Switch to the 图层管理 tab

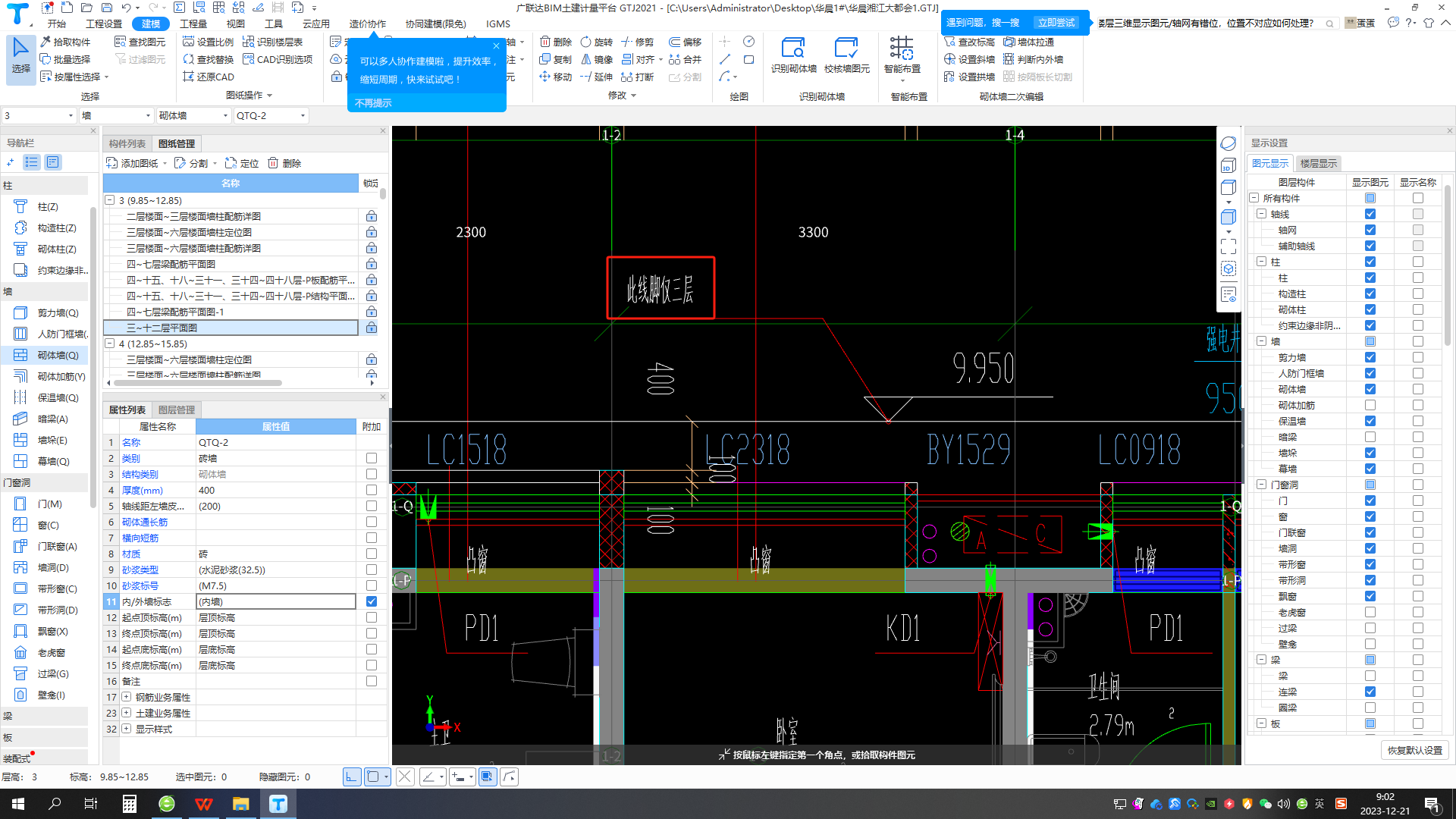tap(177, 409)
